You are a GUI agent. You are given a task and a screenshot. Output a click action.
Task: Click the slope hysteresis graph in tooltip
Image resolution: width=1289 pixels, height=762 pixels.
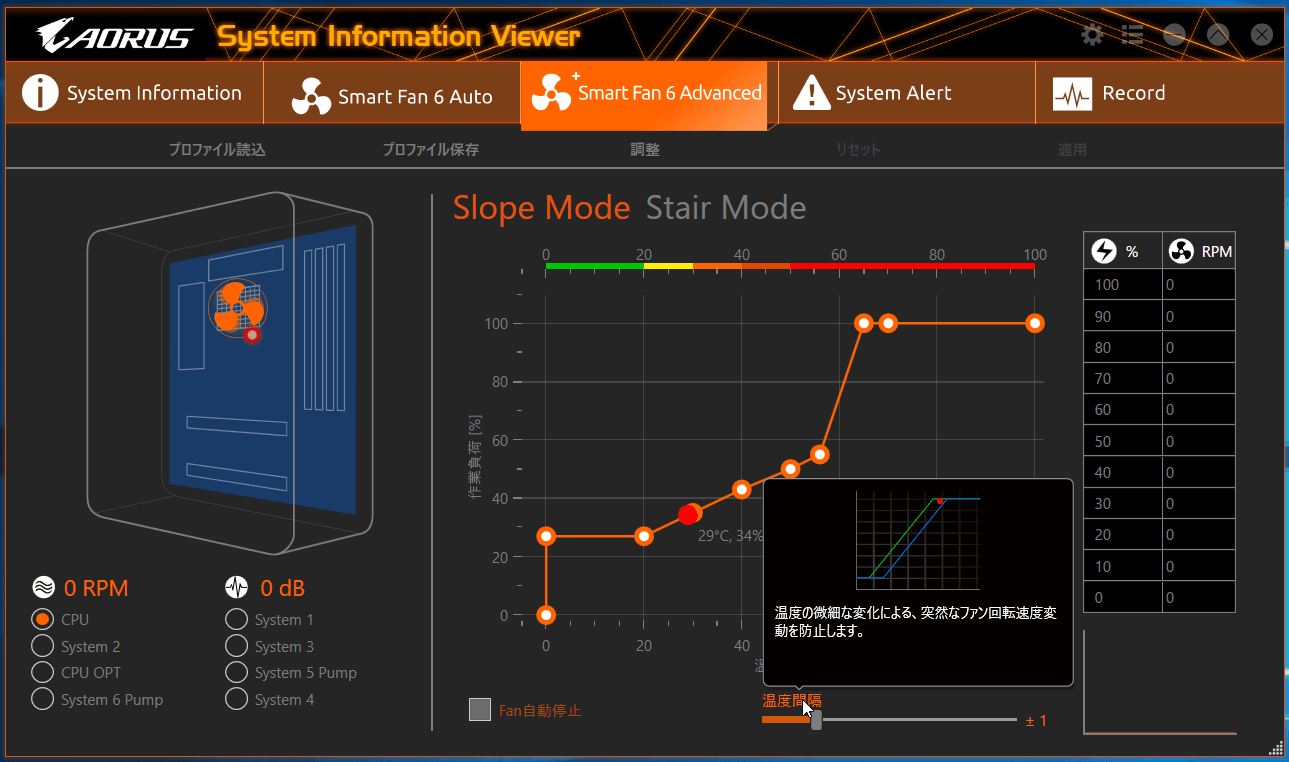(x=919, y=541)
